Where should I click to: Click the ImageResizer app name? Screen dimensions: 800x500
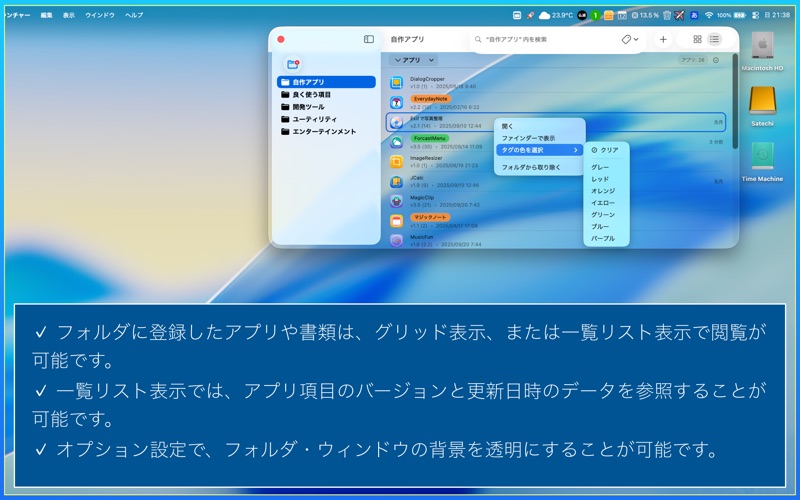(x=426, y=158)
